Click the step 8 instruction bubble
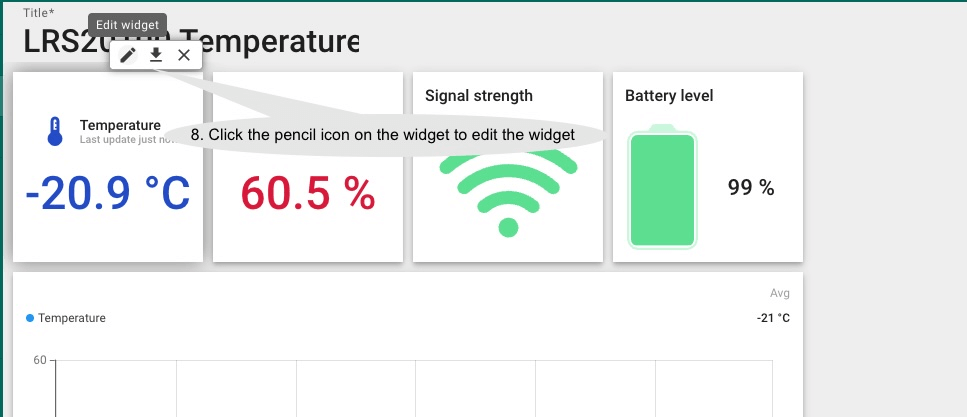Viewport: 967px width, 417px height. (382, 135)
